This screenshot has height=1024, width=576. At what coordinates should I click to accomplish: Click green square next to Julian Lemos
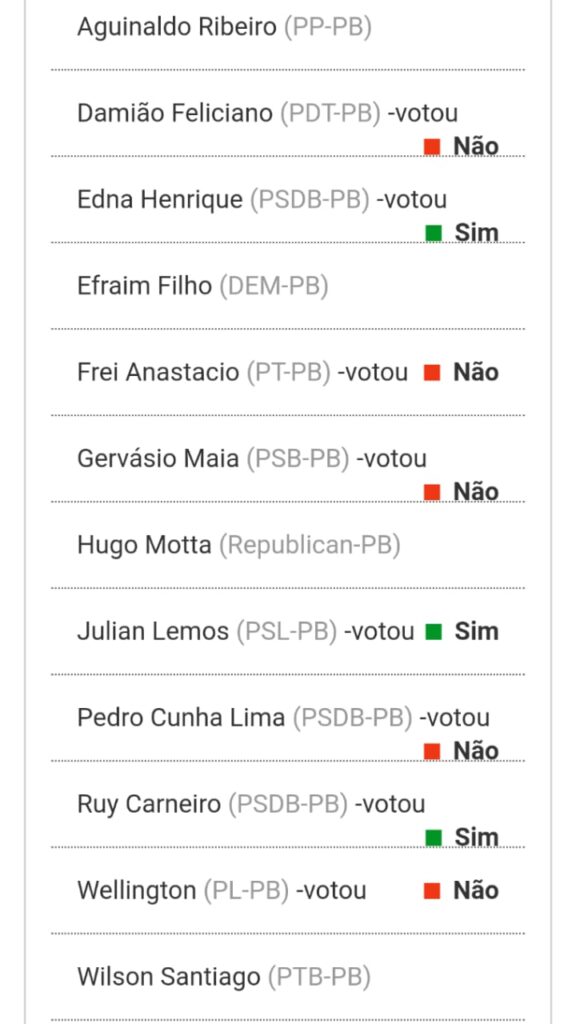tap(434, 632)
